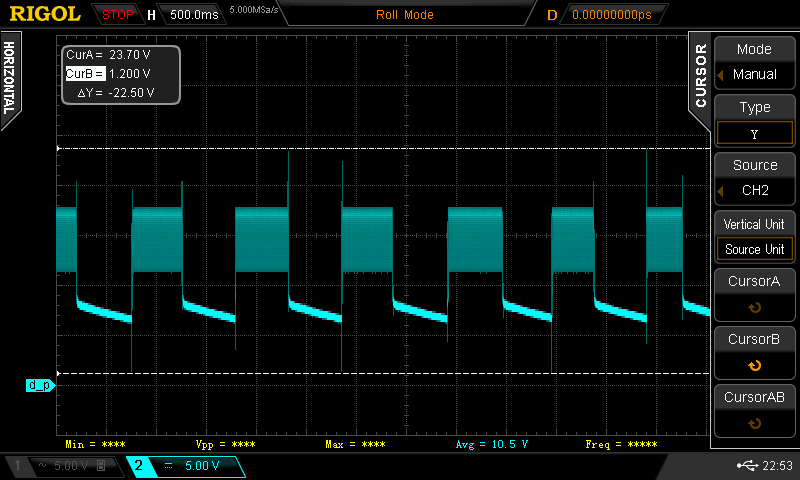The width and height of the screenshot is (800, 480).
Task: Click the CURSOR menu tab label
Action: (700, 76)
